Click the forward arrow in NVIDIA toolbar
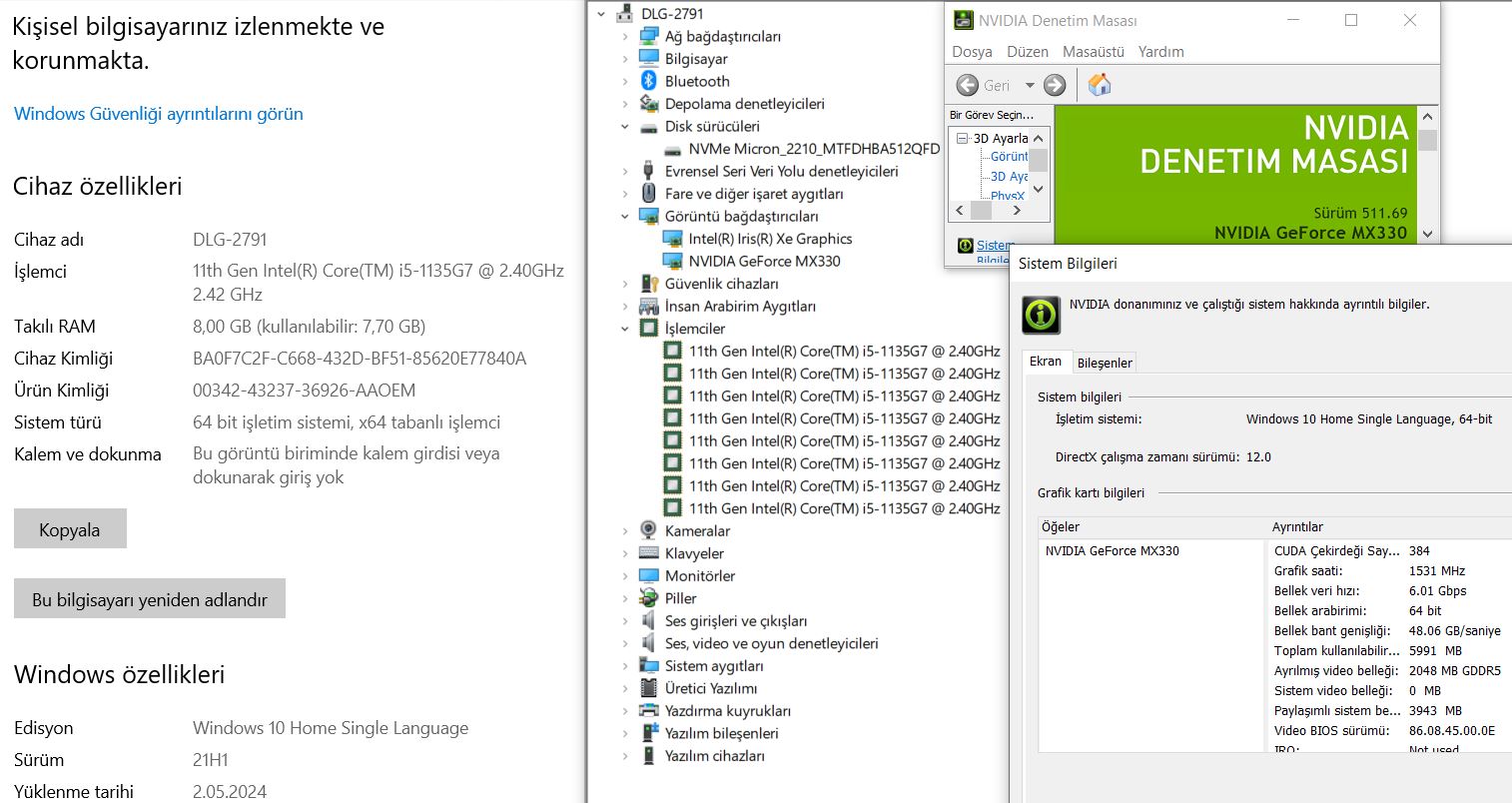 click(1055, 85)
